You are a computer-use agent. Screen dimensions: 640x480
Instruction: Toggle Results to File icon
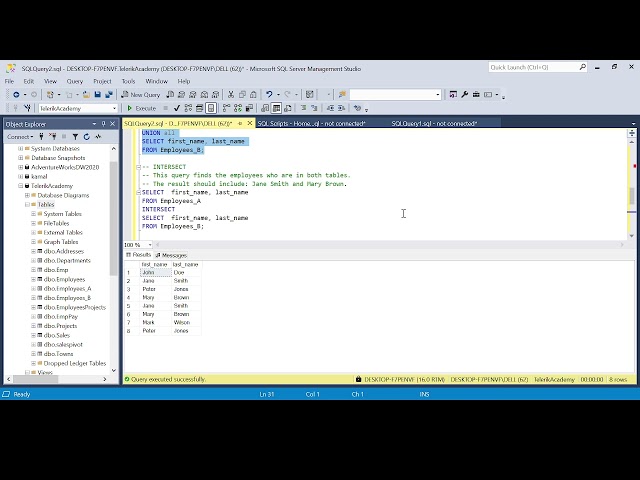click(288, 108)
